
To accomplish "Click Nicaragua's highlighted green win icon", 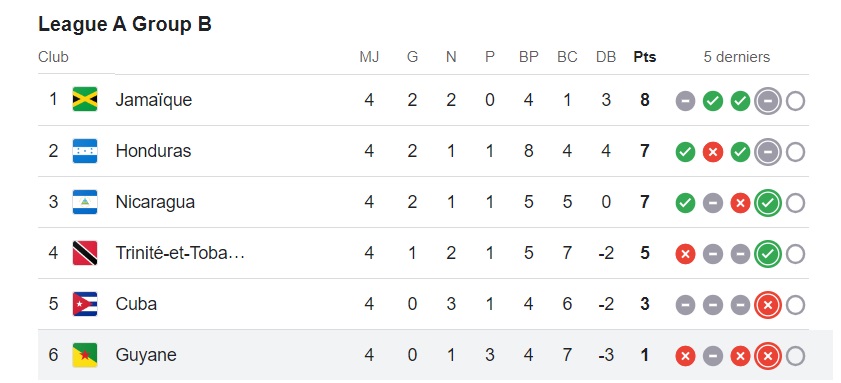I will (768, 203).
